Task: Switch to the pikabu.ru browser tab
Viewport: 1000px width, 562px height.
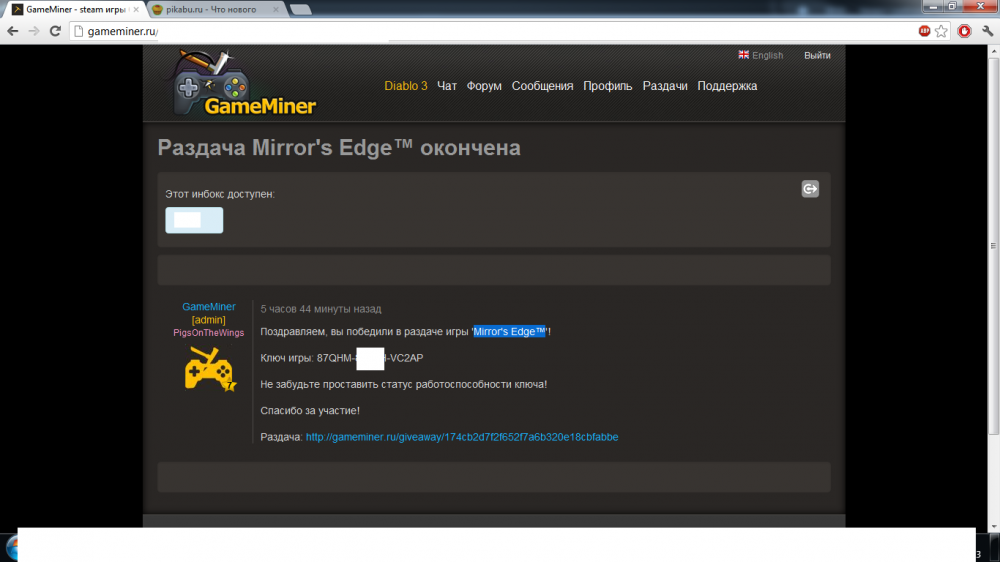Action: coord(215,9)
